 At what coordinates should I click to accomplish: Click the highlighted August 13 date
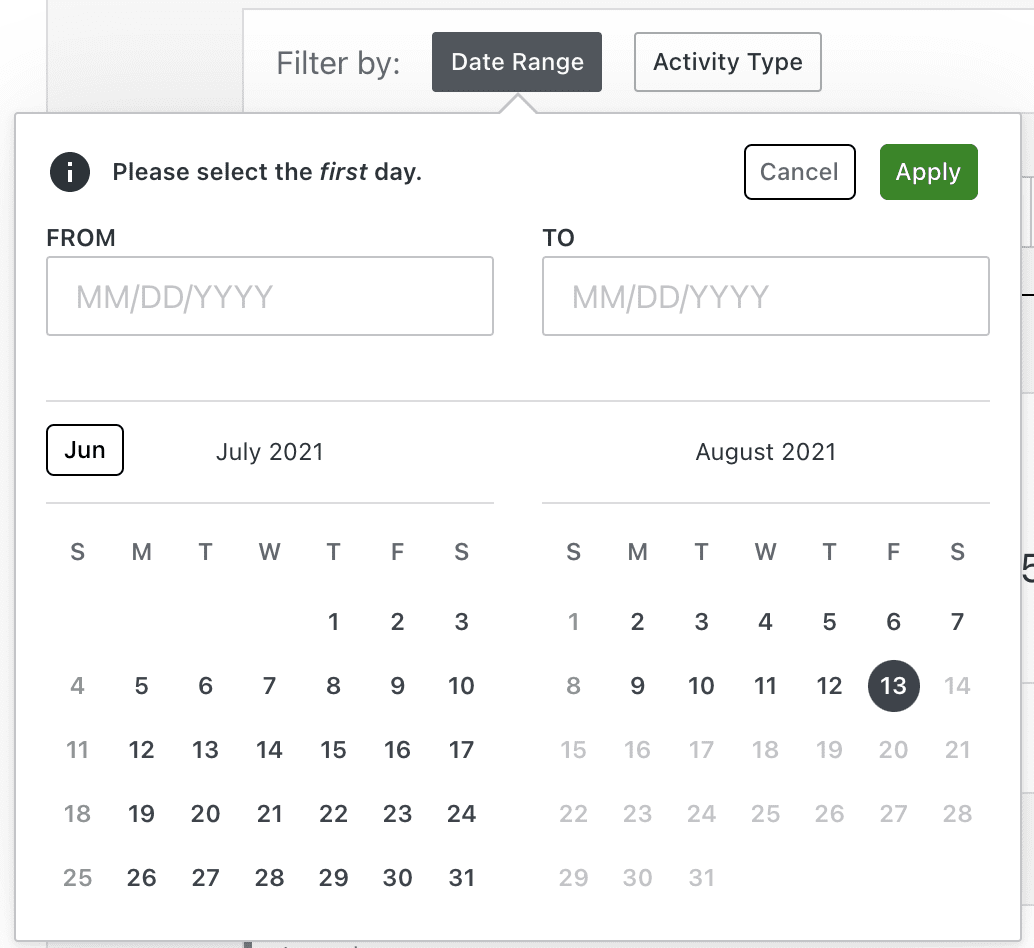point(893,686)
